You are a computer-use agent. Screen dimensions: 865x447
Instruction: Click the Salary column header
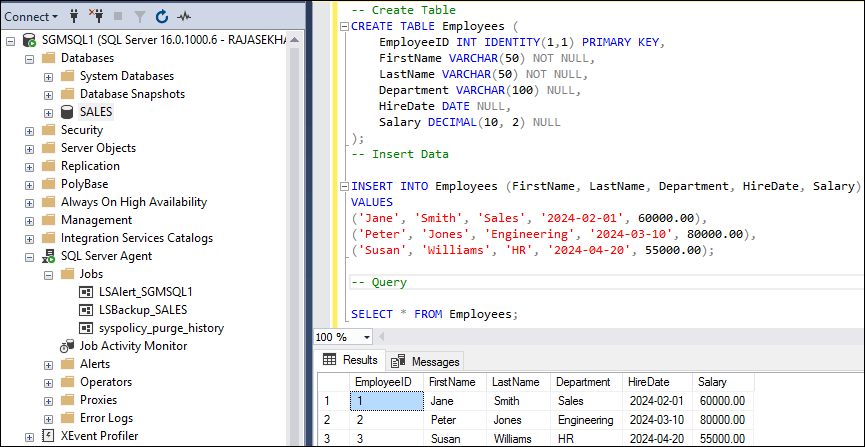[x=712, y=382]
